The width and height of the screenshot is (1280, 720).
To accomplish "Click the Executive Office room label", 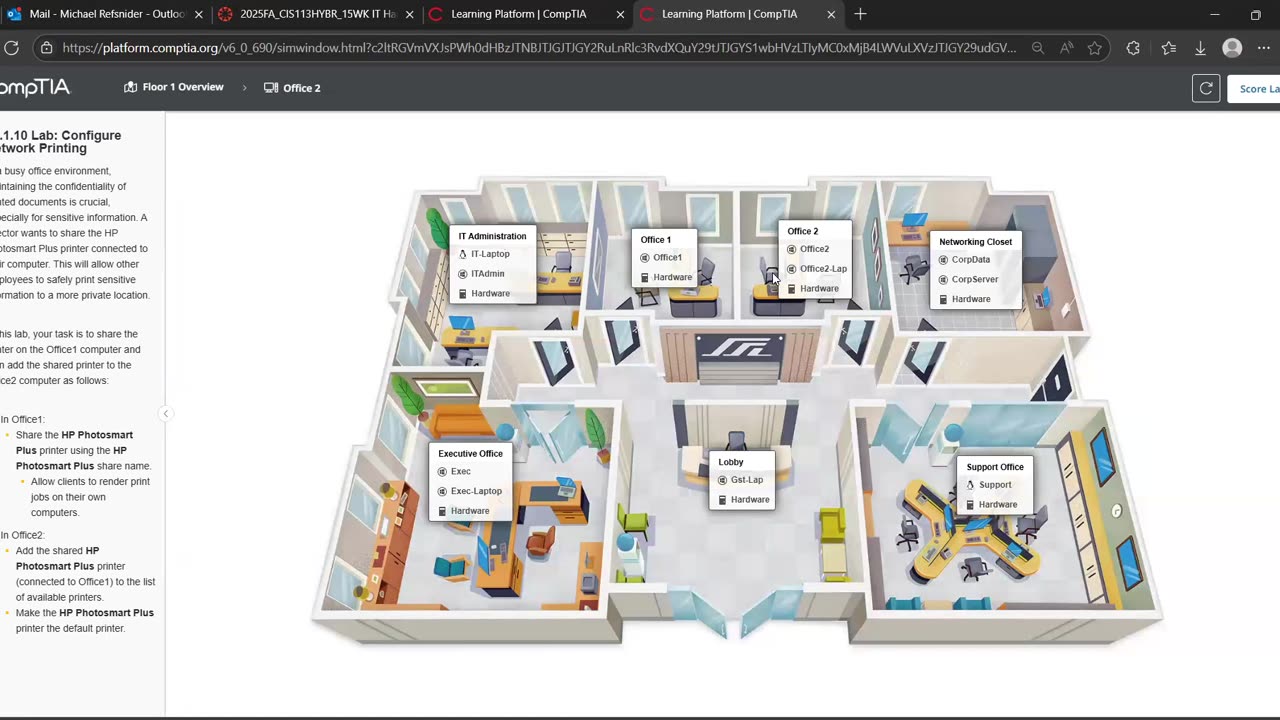I will tap(470, 454).
